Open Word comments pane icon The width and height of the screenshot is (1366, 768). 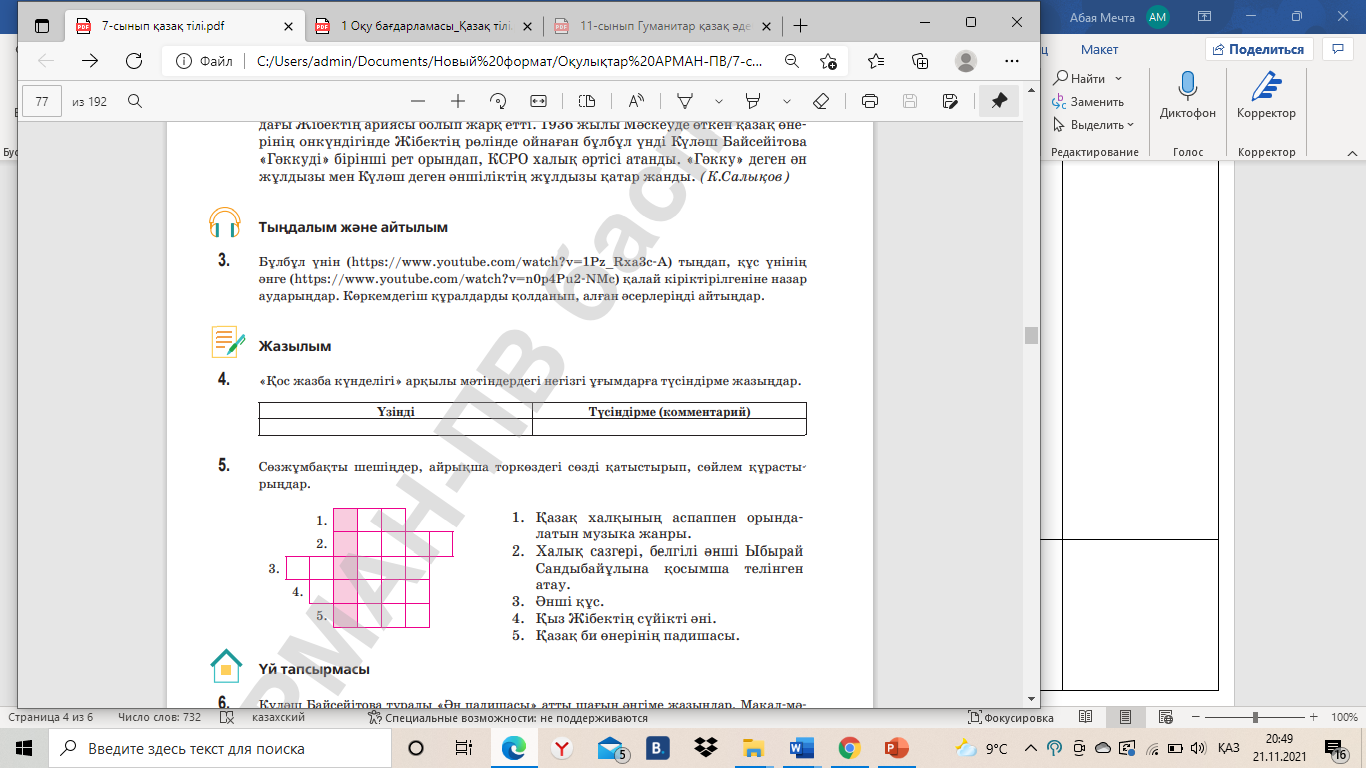tap(1337, 49)
